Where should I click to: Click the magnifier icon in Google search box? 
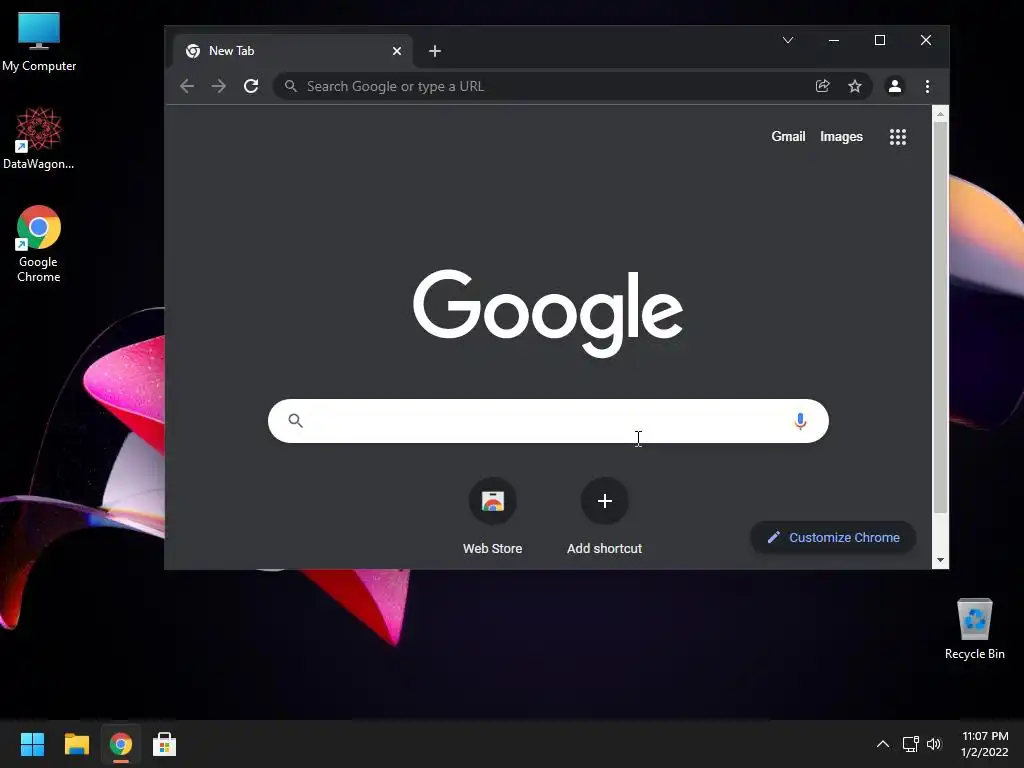pos(295,421)
